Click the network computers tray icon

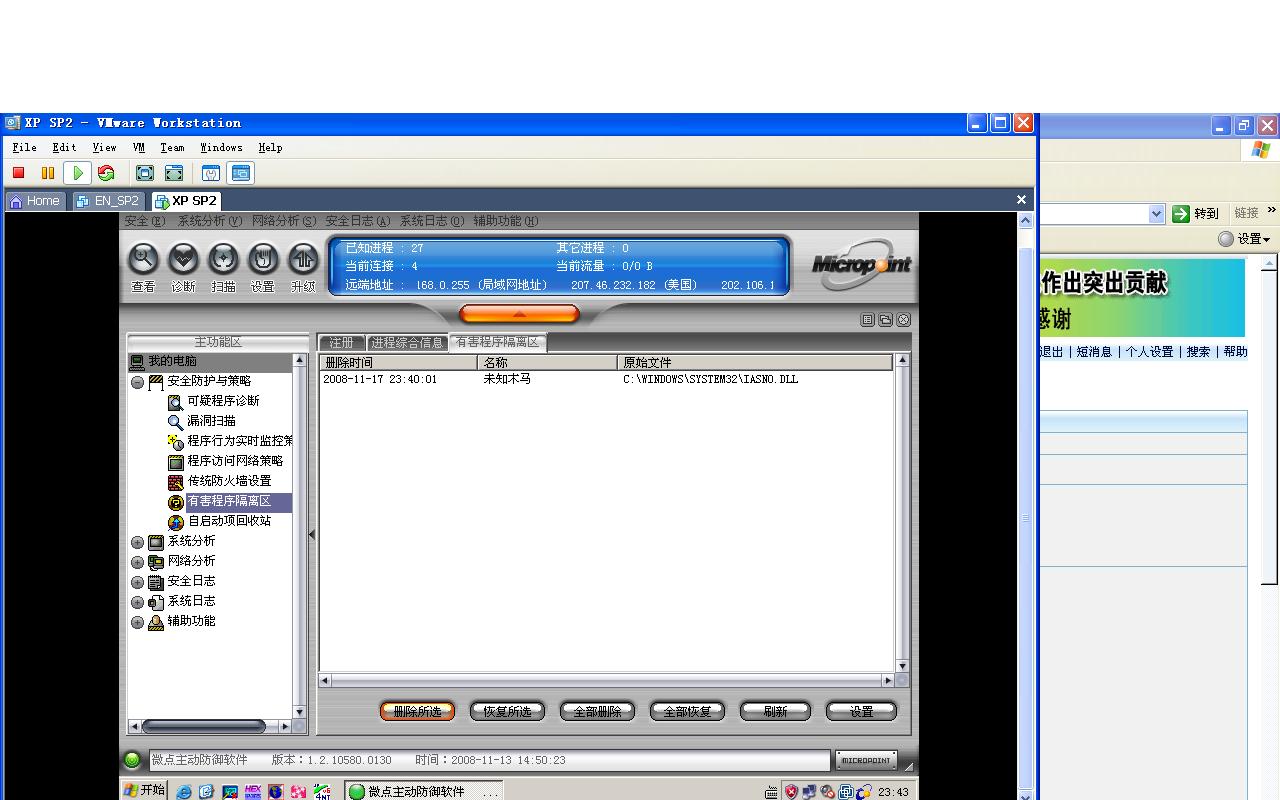809,792
